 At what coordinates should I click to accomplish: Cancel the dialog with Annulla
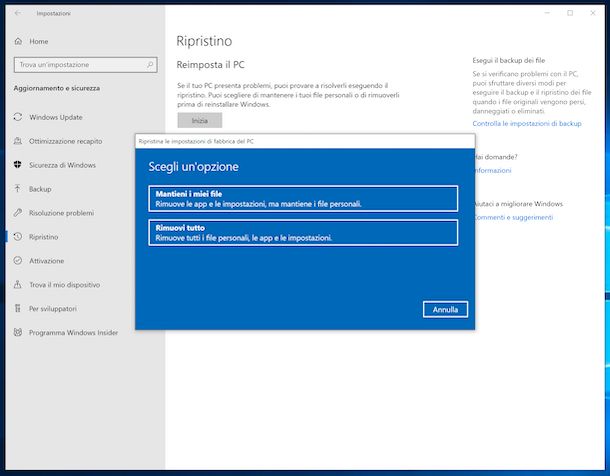445,310
